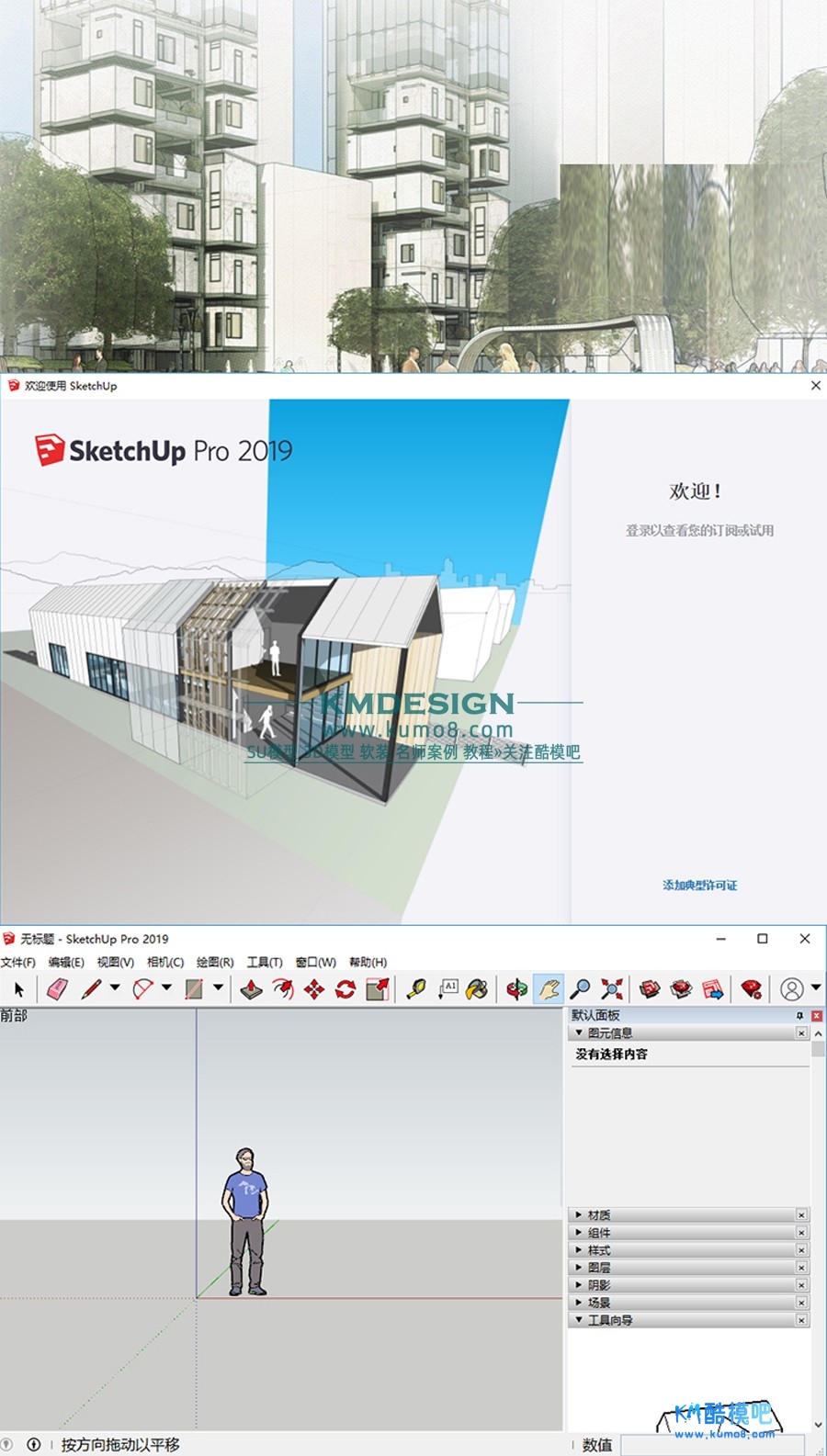Open the Line tool dropdown arrow
This screenshot has width=827, height=1456.
coord(115,988)
